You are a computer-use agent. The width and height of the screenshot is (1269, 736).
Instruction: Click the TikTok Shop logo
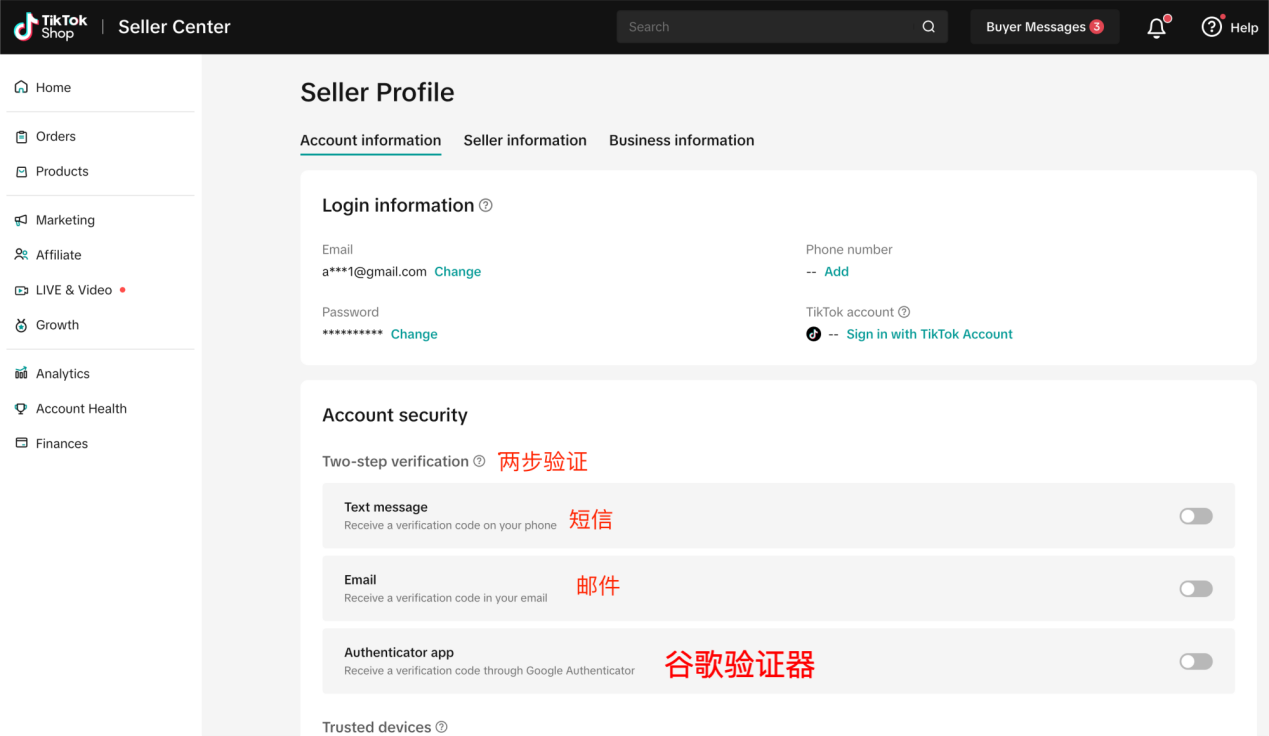[x=51, y=27]
